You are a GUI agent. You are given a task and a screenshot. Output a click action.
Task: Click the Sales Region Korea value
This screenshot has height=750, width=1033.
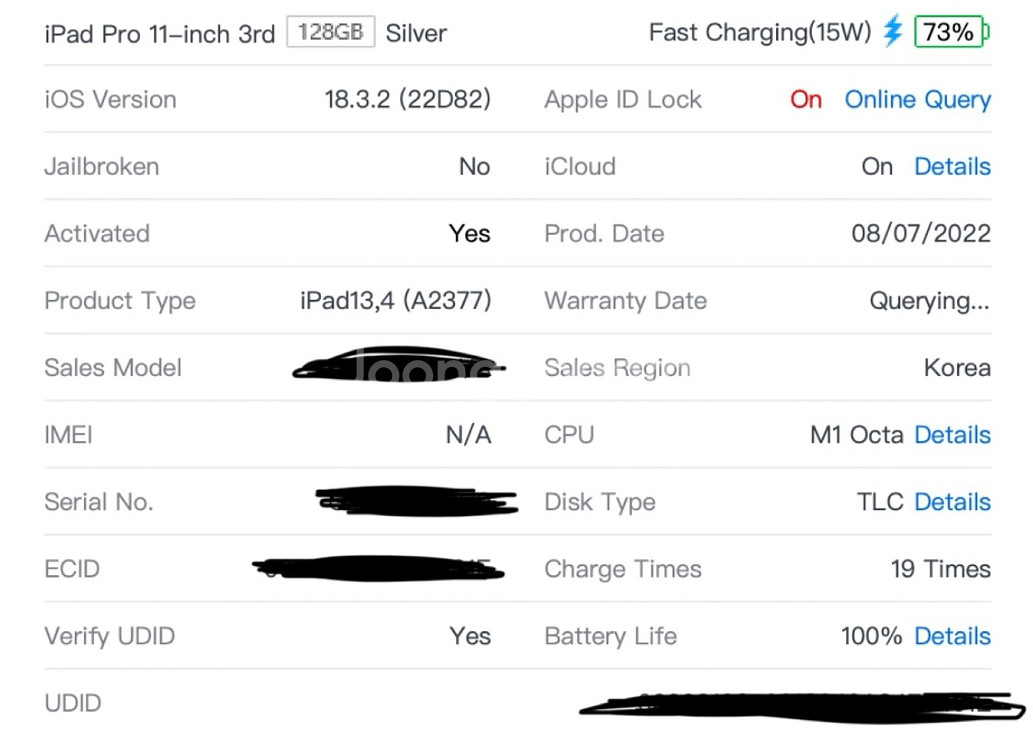tap(957, 368)
